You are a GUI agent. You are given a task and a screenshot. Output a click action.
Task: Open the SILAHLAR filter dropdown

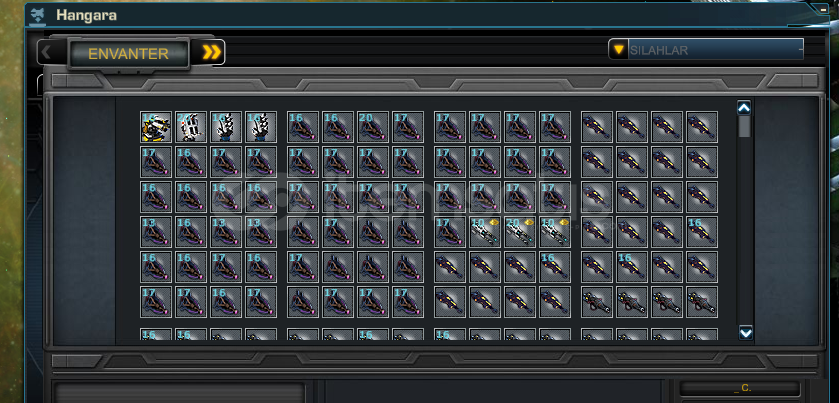pos(706,49)
